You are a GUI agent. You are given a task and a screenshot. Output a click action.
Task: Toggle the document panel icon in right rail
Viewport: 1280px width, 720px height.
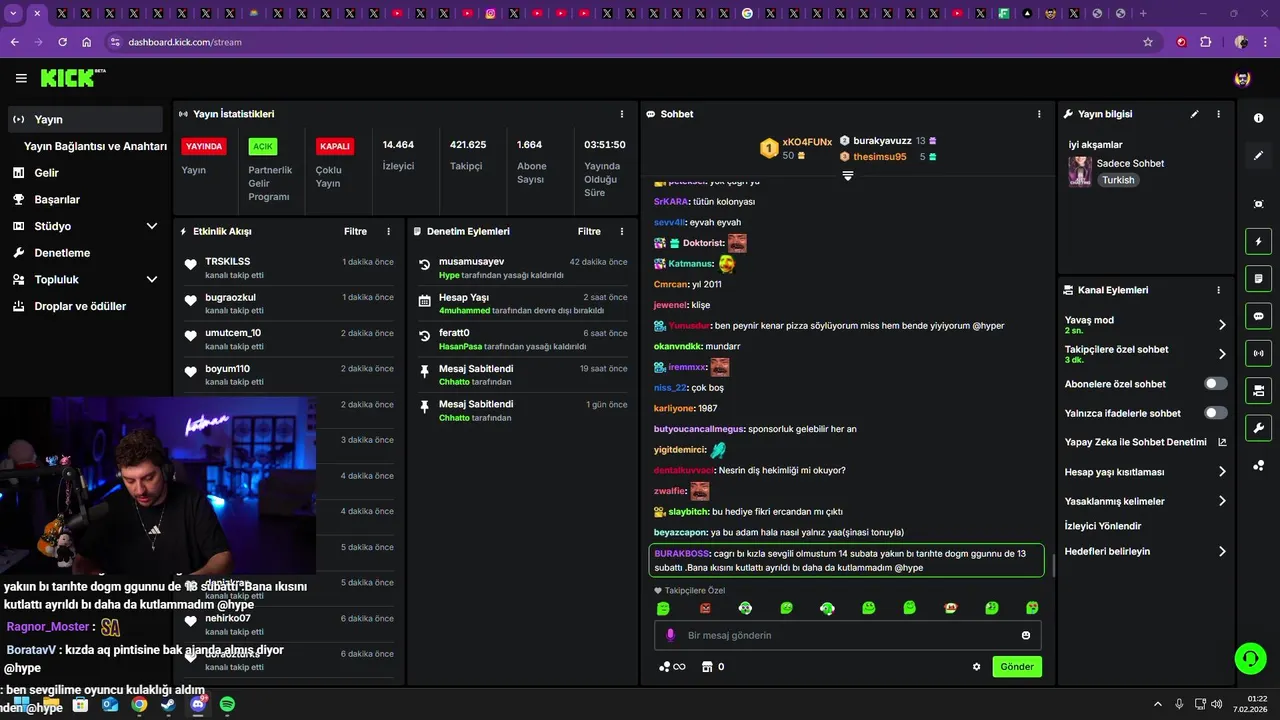point(1258,278)
